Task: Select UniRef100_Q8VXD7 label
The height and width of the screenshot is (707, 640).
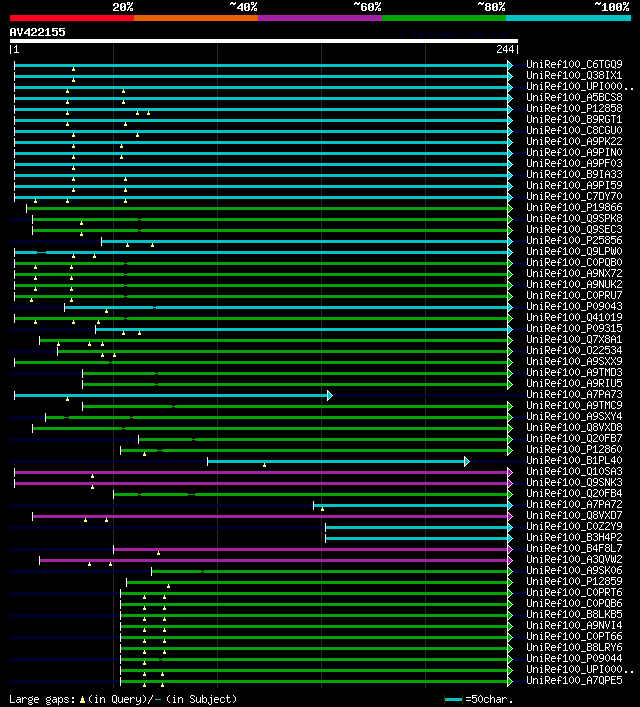Action: click(574, 515)
